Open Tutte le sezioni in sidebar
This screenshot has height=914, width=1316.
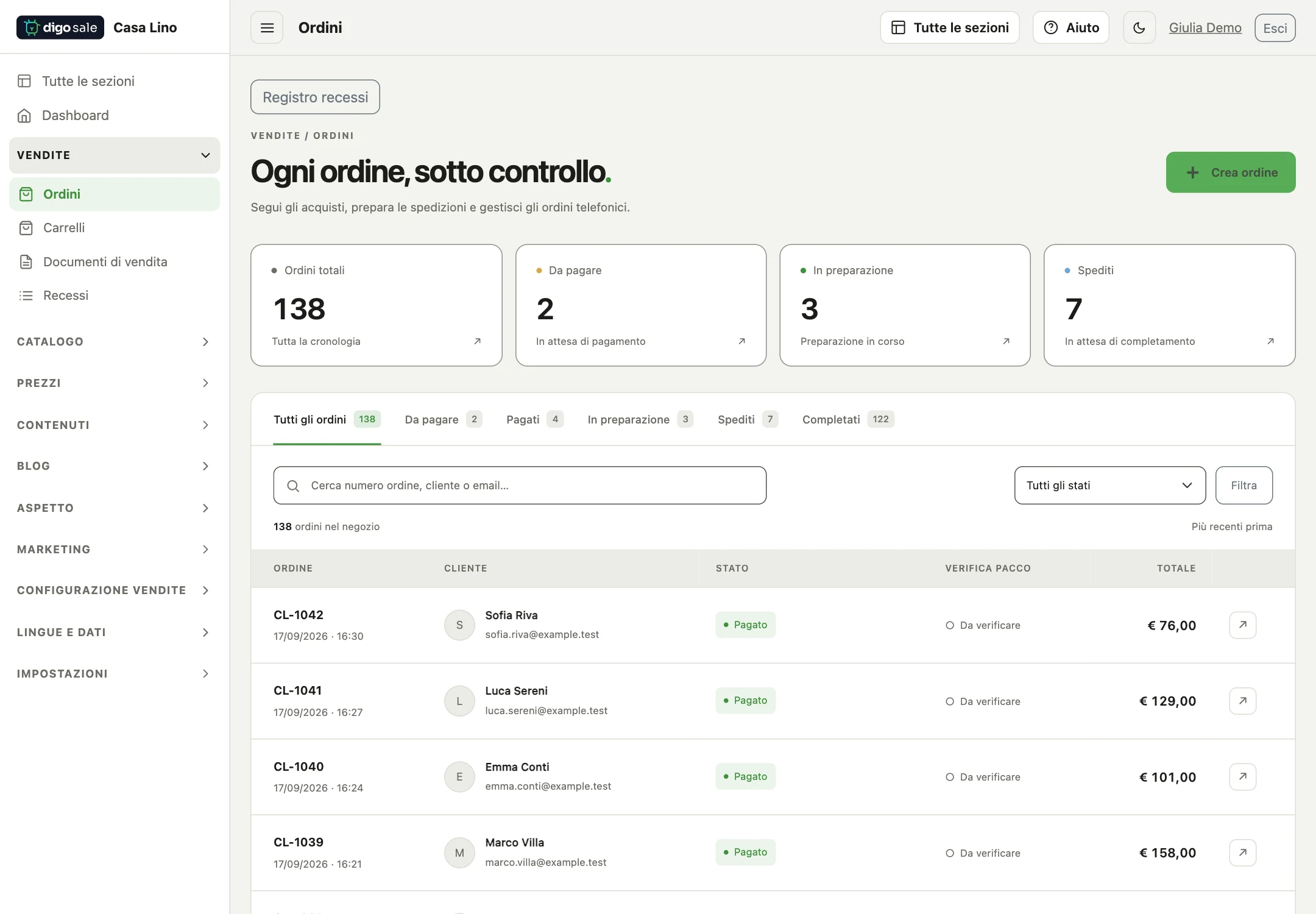pos(115,81)
